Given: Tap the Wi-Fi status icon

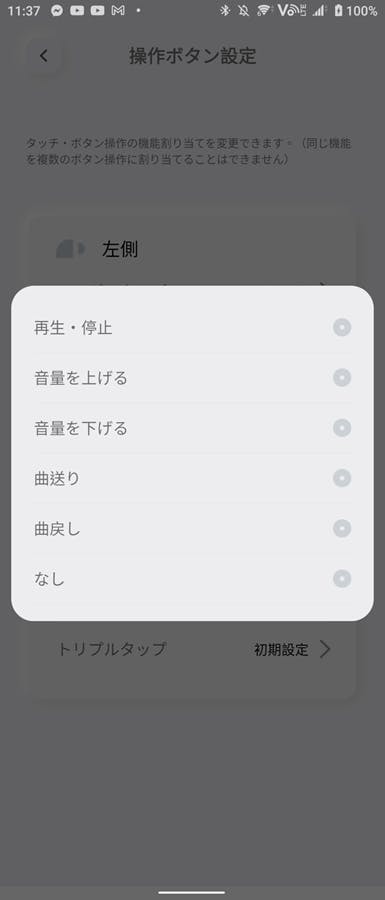Looking at the screenshot, I should click(x=263, y=10).
